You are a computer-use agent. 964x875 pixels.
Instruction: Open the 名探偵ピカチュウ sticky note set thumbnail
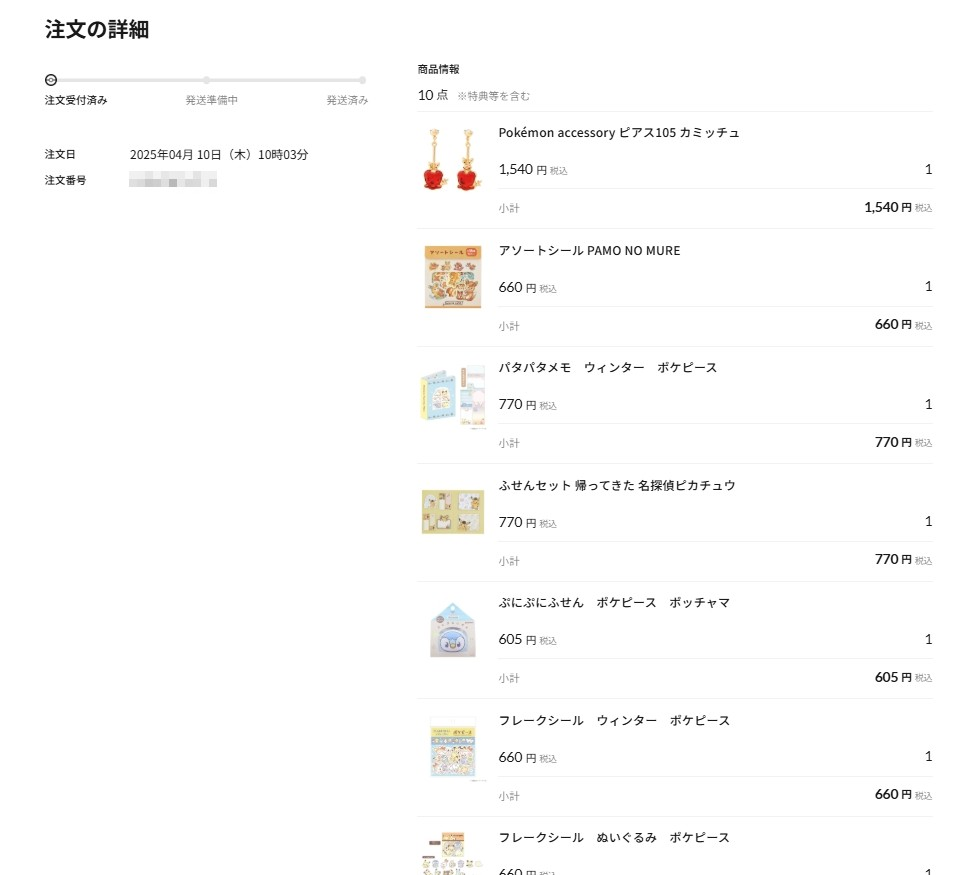pyautogui.click(x=452, y=512)
